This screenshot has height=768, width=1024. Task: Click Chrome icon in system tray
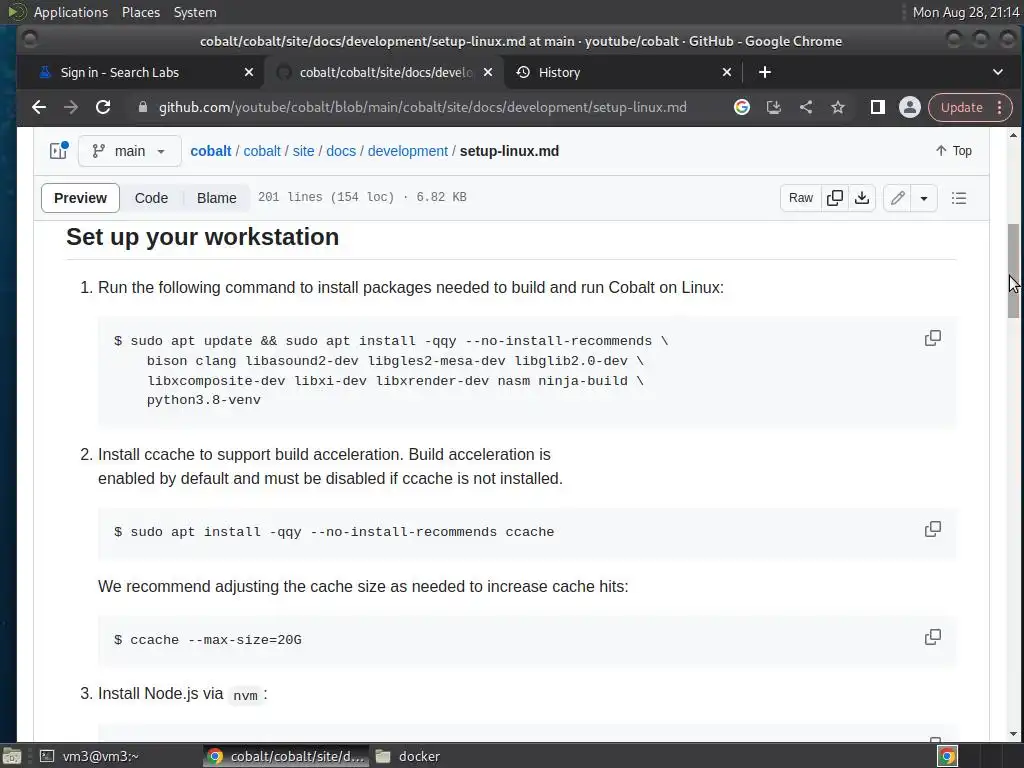(947, 756)
